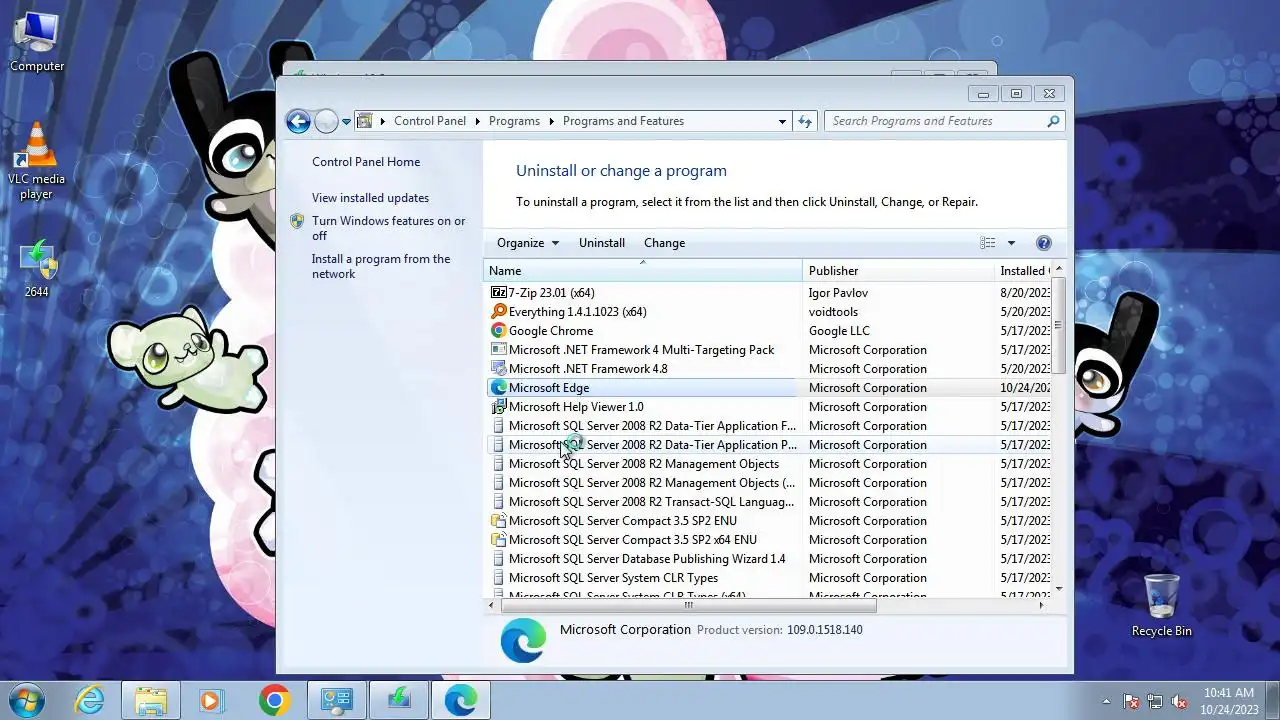The width and height of the screenshot is (1280, 720).
Task: Open View installed updates link
Action: 370,198
